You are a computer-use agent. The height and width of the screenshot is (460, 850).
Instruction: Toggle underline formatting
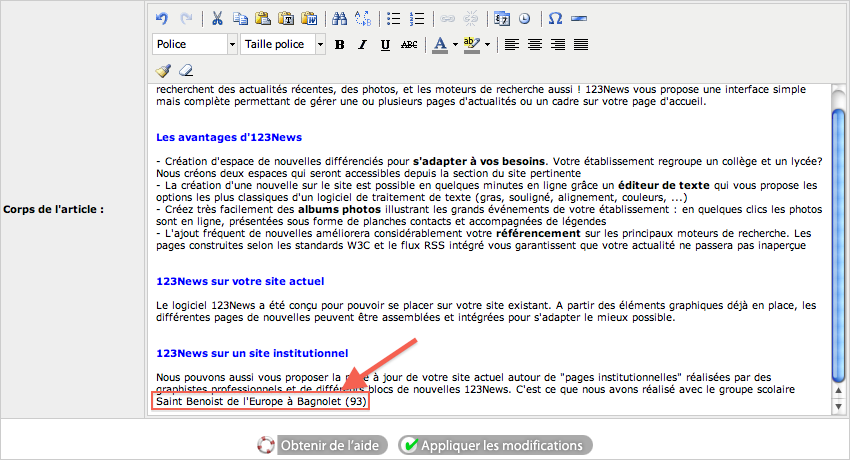[385, 45]
